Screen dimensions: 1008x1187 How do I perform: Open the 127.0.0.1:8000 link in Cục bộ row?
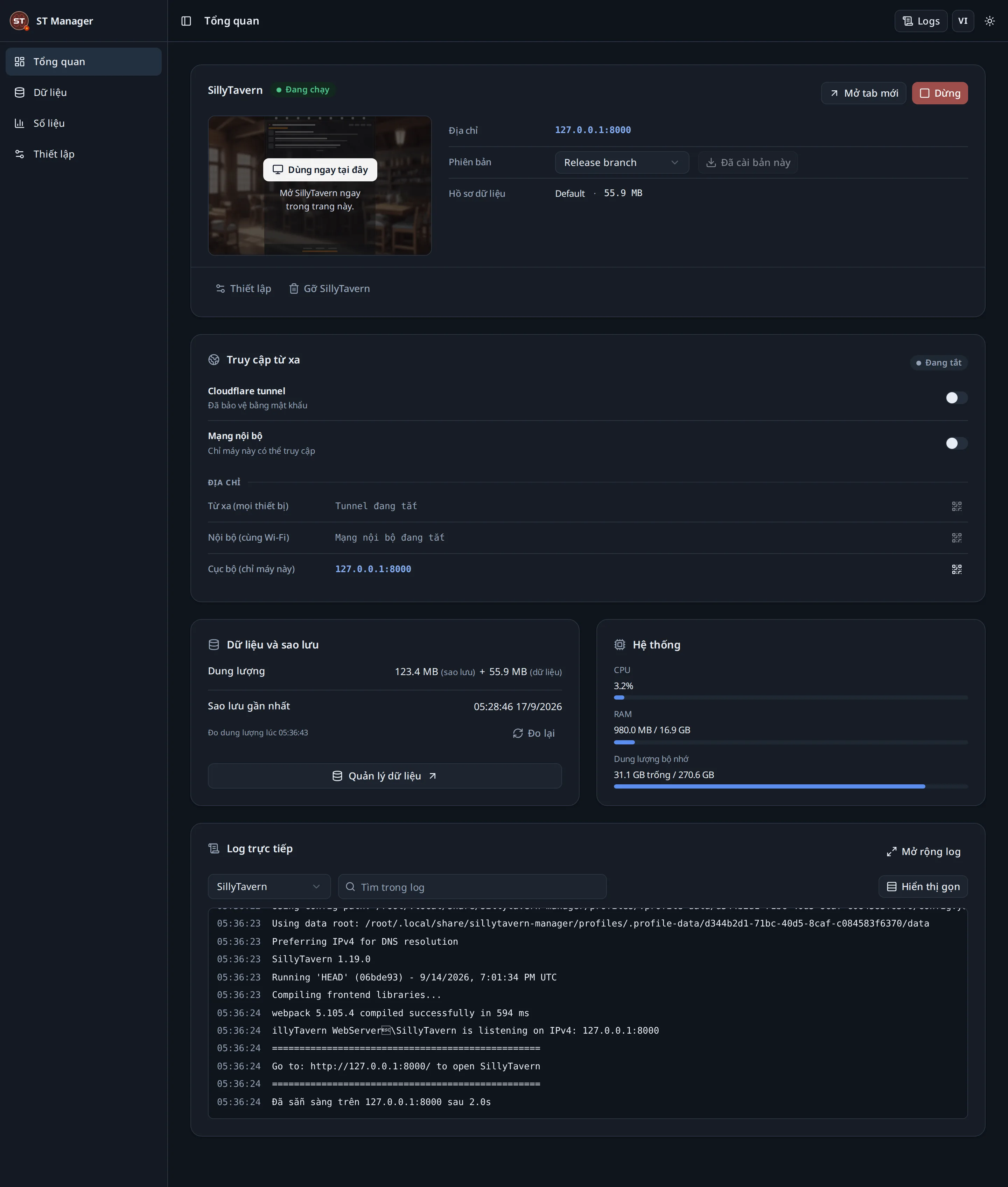pyautogui.click(x=373, y=569)
